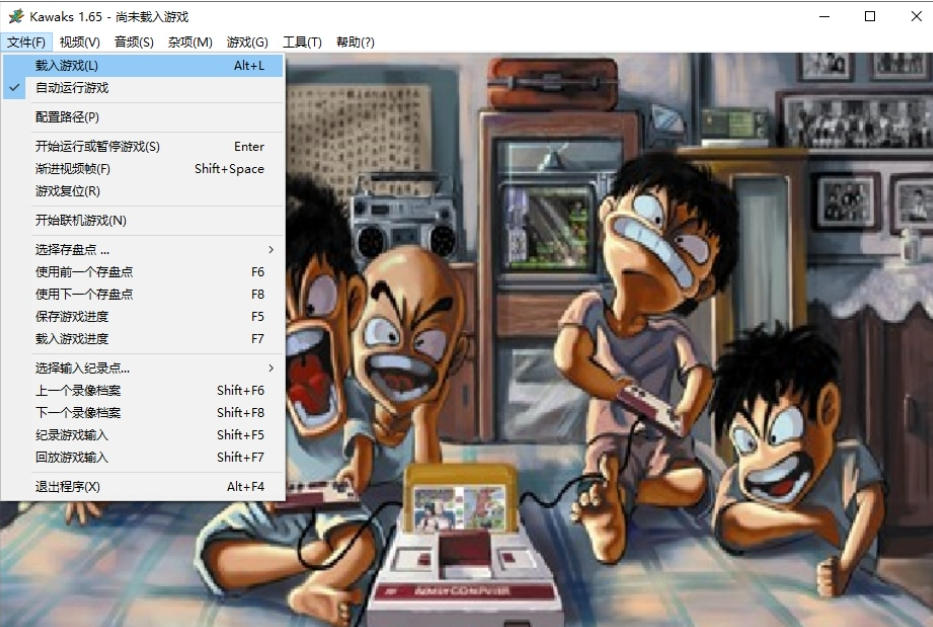Choose 配置路径(P) menu entry

click(143, 117)
